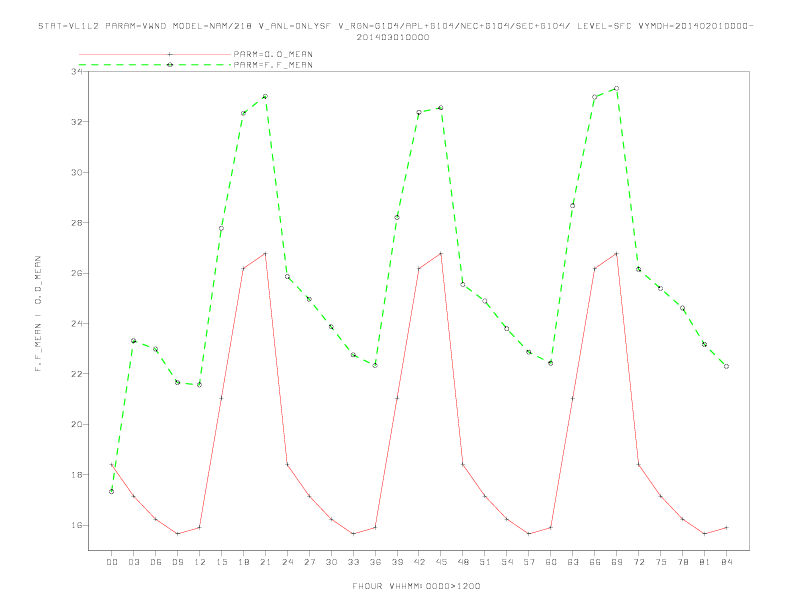Click x-axis tick label 75

[x=661, y=562]
